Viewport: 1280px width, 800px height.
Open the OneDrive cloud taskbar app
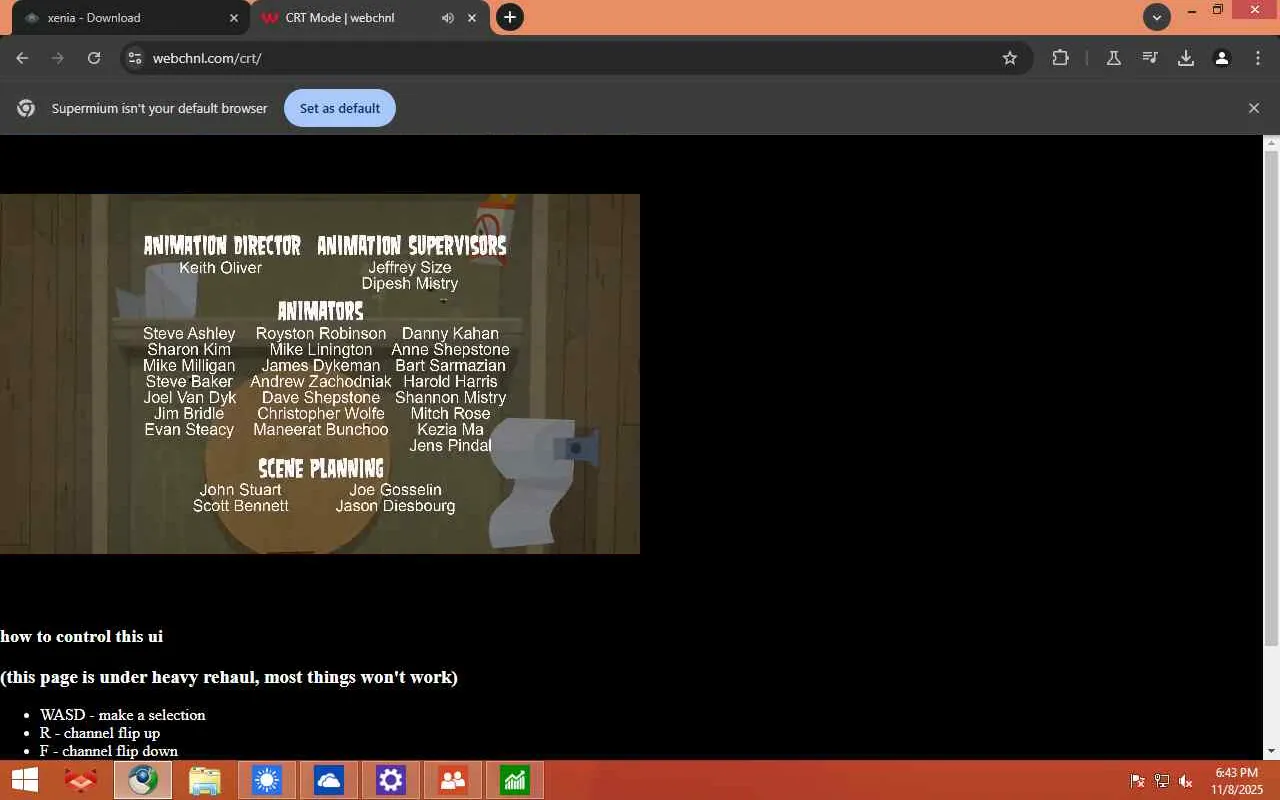coord(328,780)
